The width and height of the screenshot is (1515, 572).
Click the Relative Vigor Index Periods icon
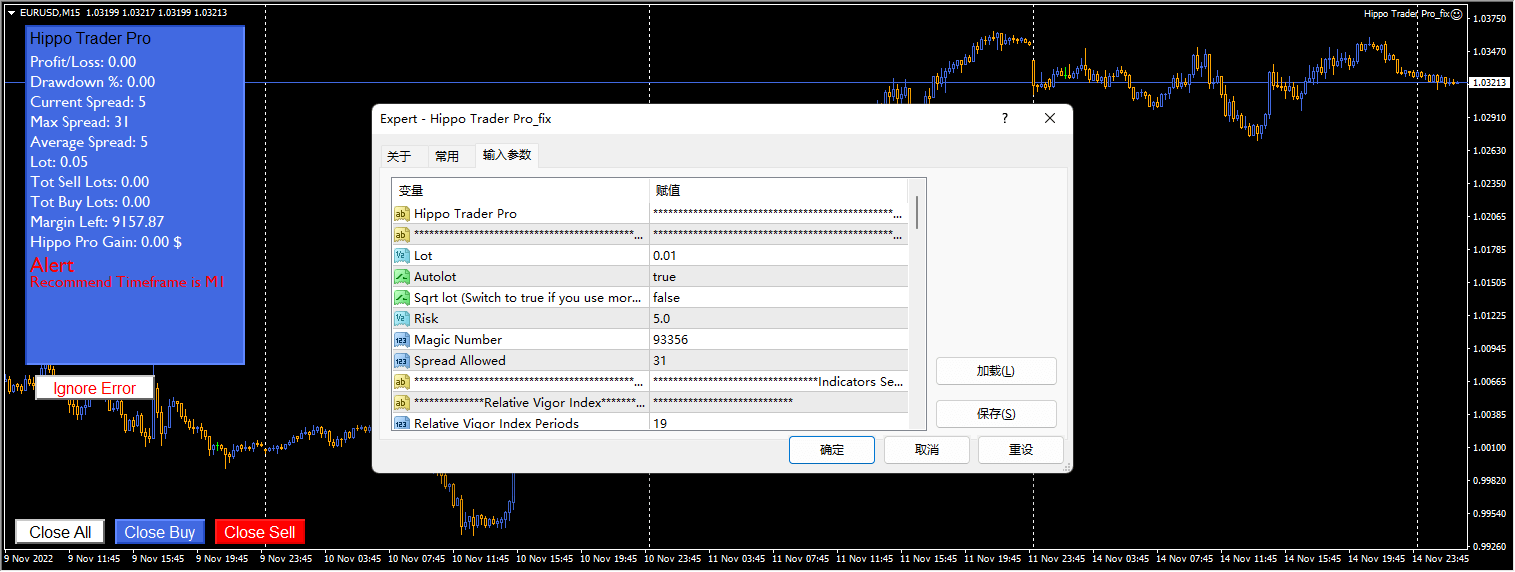(401, 424)
